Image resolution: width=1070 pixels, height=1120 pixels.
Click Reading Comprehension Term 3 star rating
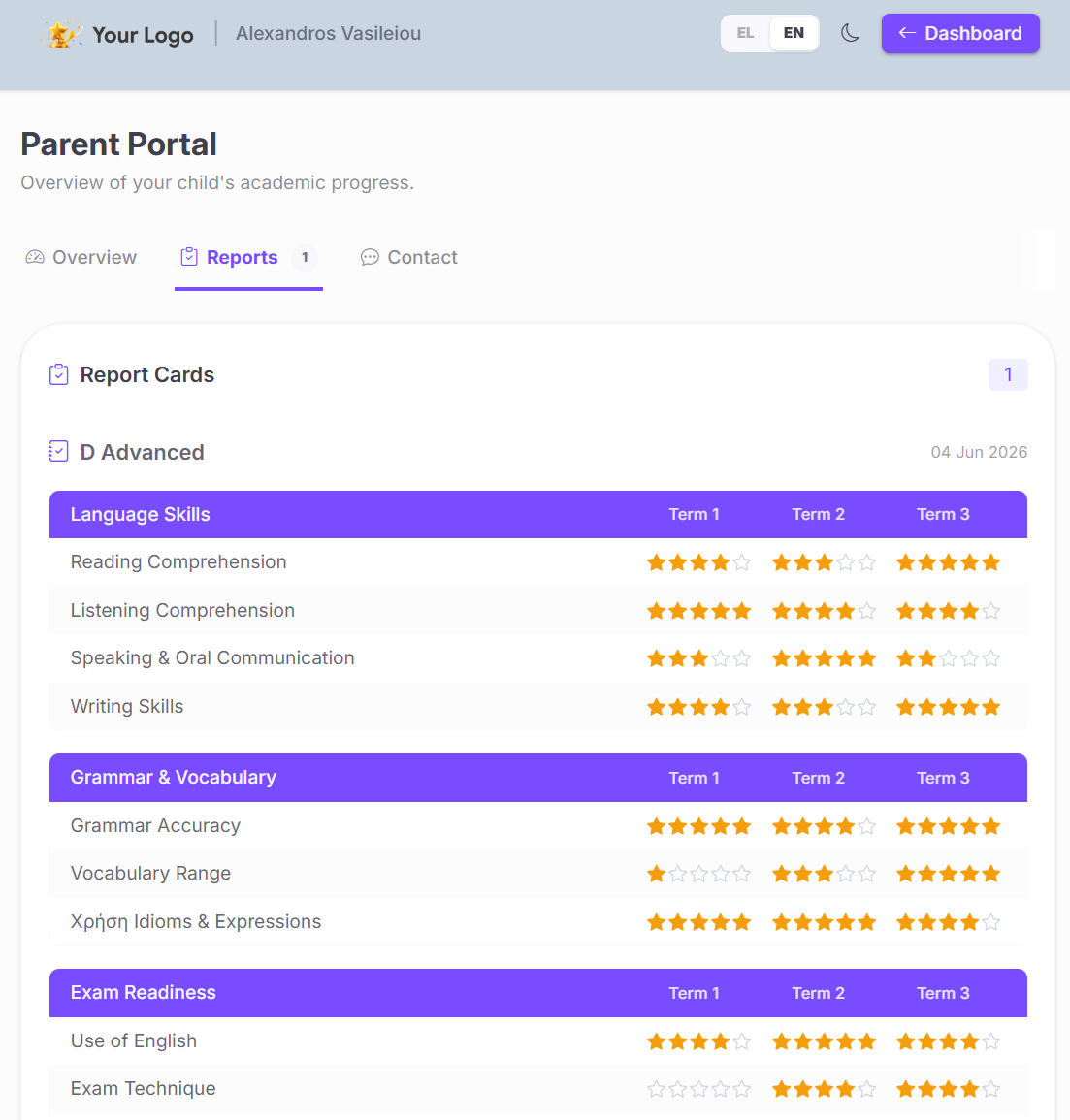949,562
